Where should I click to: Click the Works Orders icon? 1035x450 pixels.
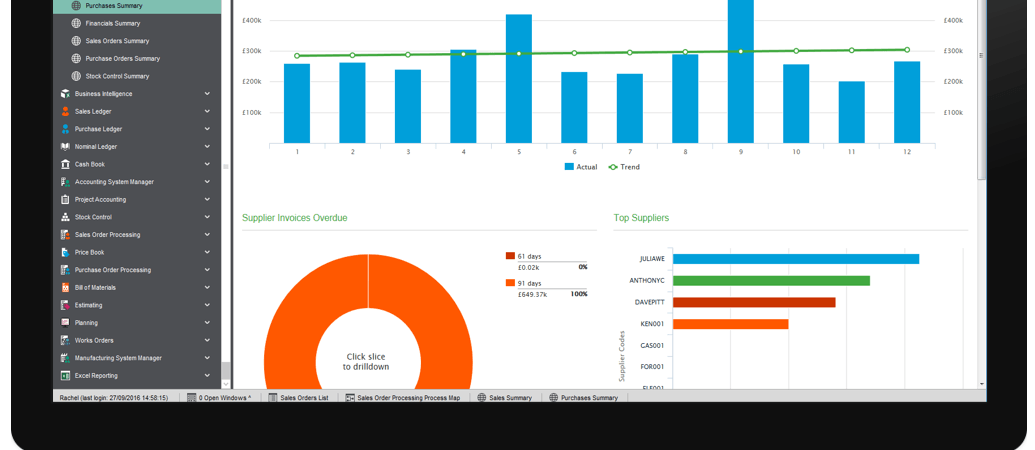click(x=65, y=340)
